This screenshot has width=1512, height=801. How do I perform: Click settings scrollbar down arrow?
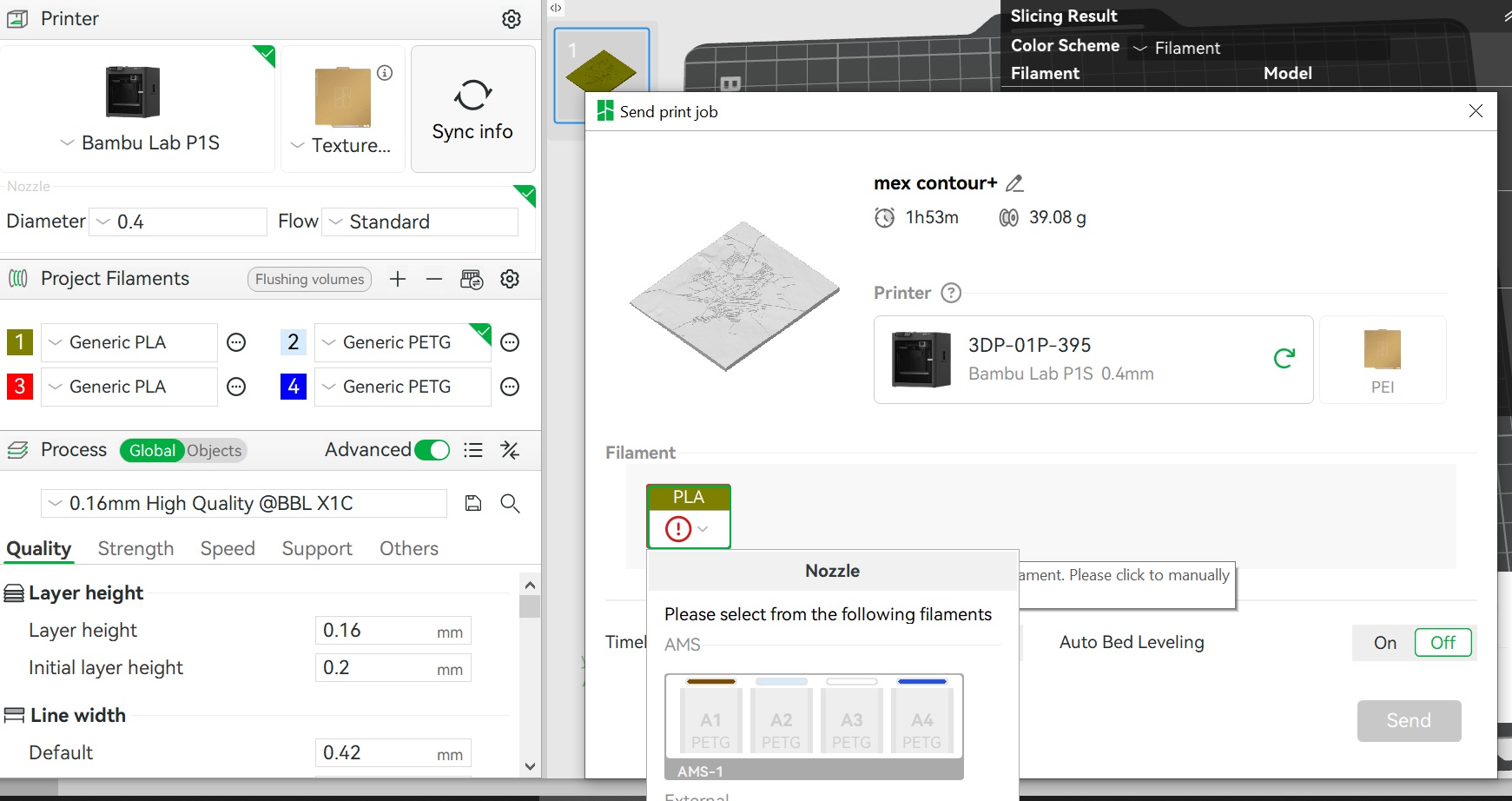pyautogui.click(x=531, y=766)
